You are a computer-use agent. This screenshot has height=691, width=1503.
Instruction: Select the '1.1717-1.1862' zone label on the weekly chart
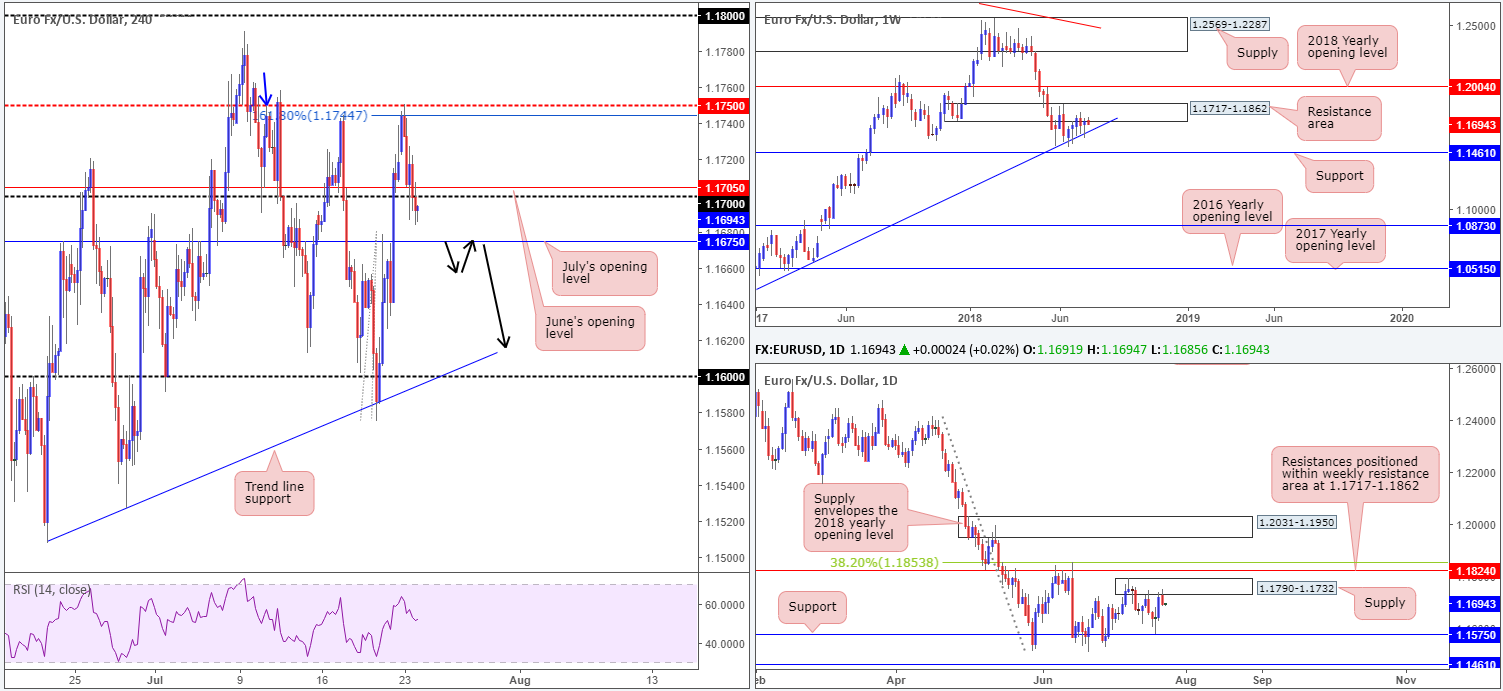pos(1229,107)
